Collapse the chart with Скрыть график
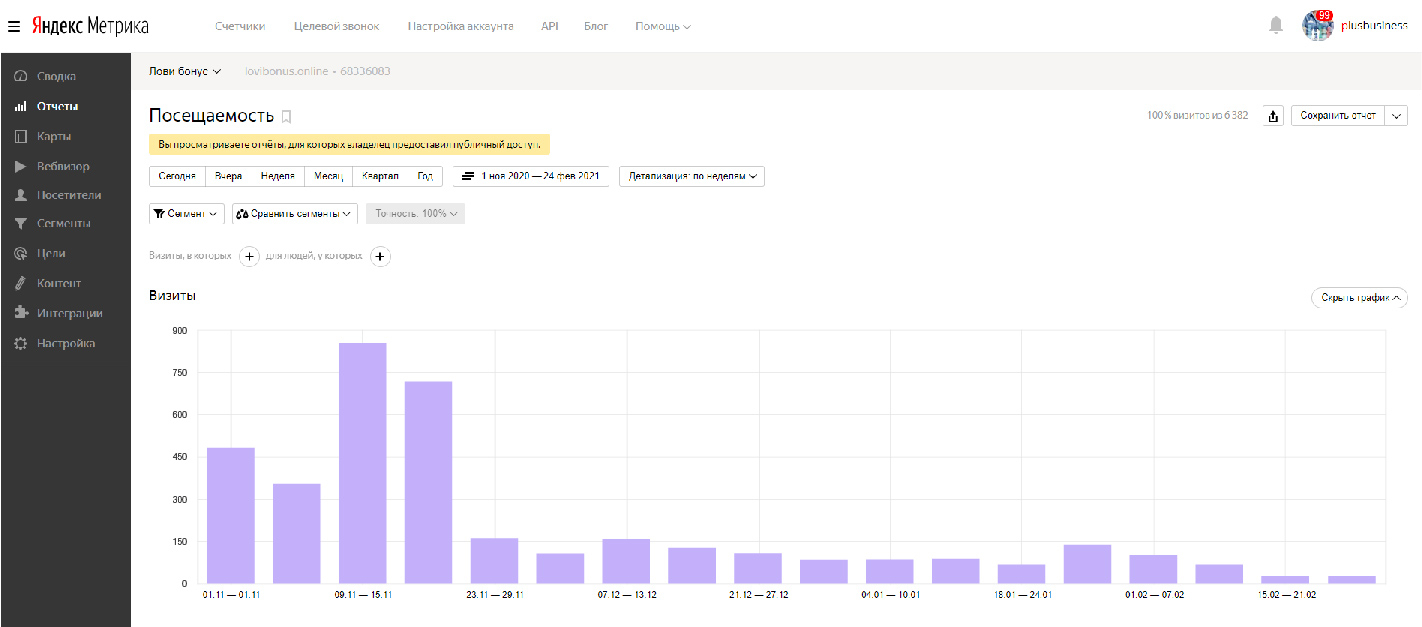The height and width of the screenshot is (627, 1422). (x=1358, y=297)
